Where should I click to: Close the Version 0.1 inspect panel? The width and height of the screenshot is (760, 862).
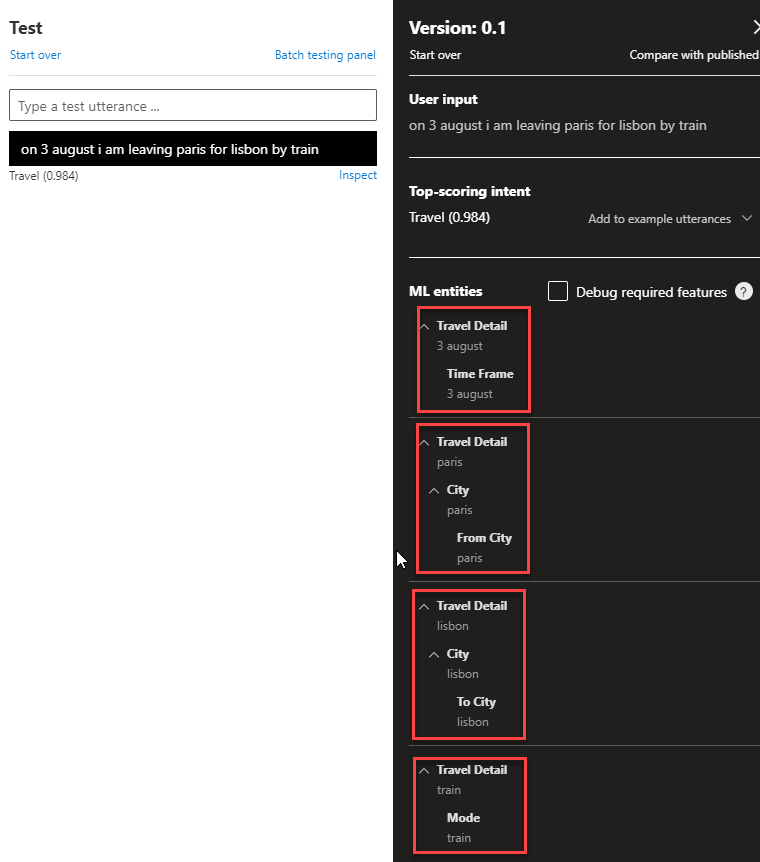point(757,27)
